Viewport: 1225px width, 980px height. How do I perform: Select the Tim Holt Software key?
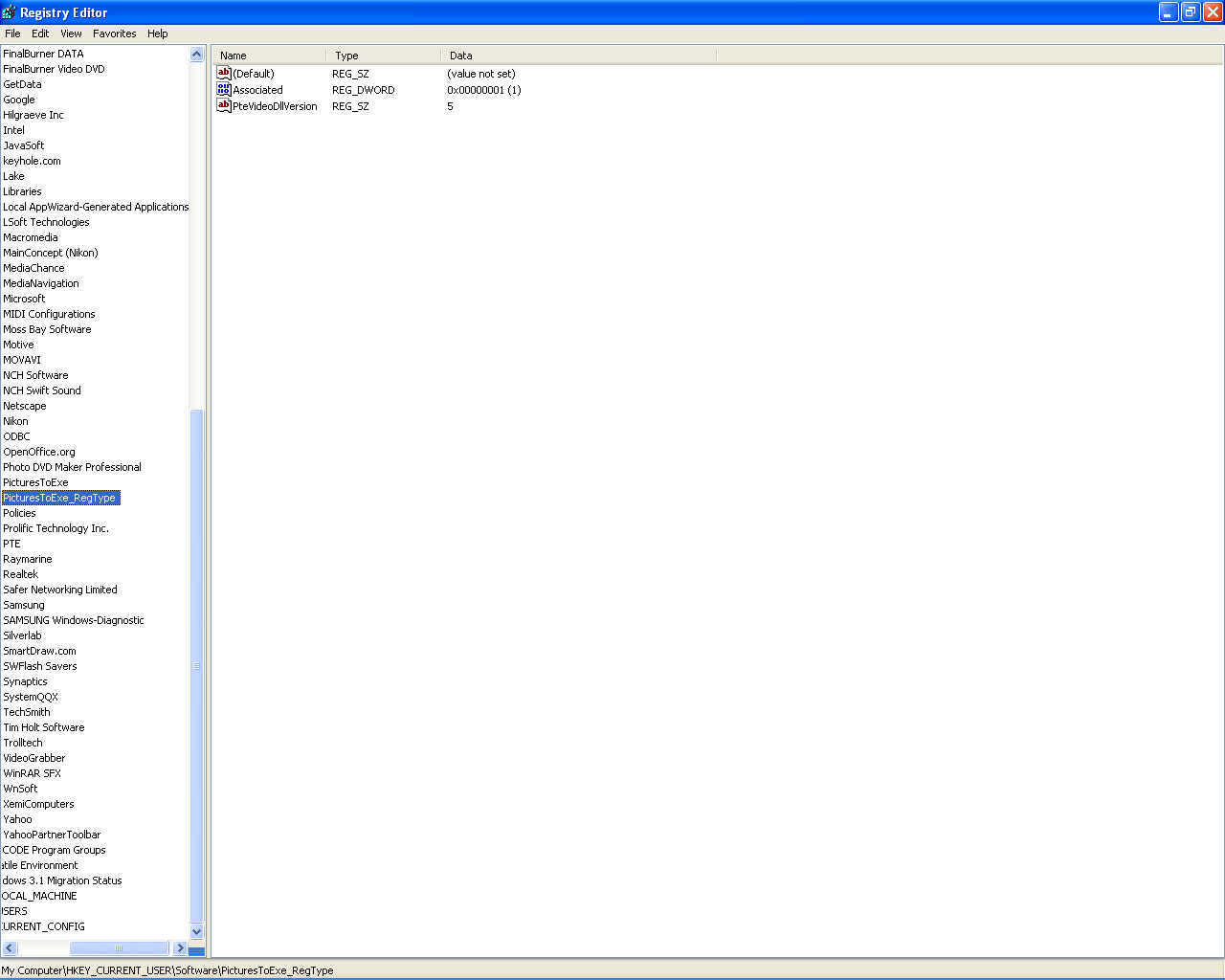(44, 727)
